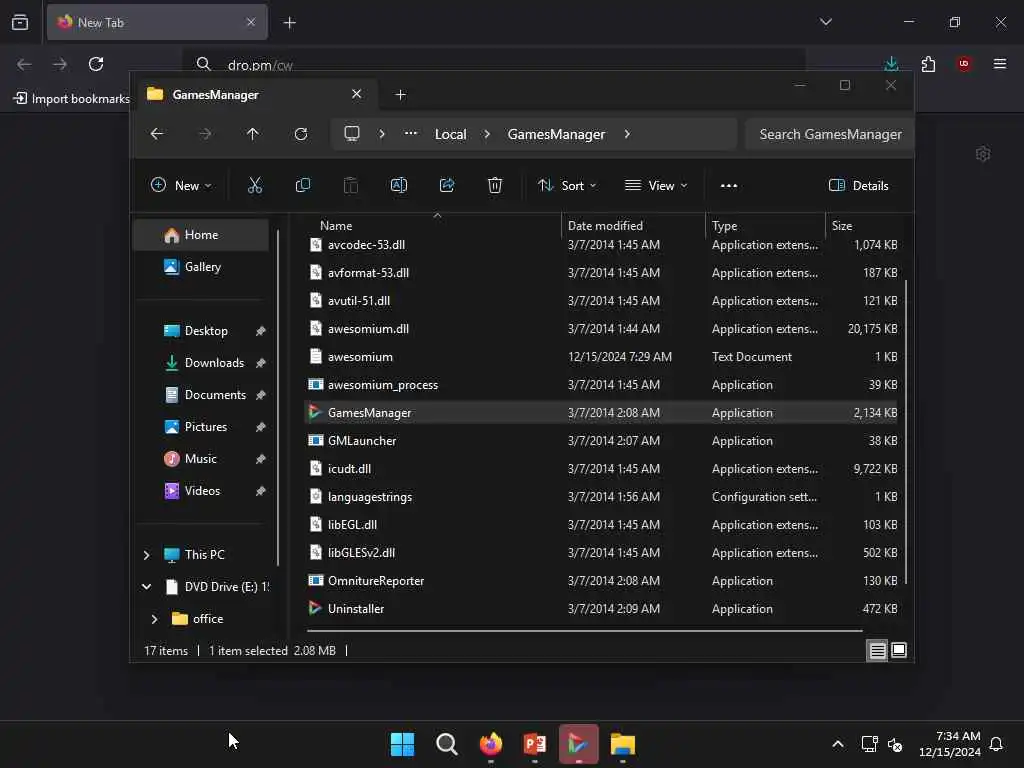Click the uBlock Origin red icon
The height and width of the screenshot is (768, 1024).
tap(964, 63)
